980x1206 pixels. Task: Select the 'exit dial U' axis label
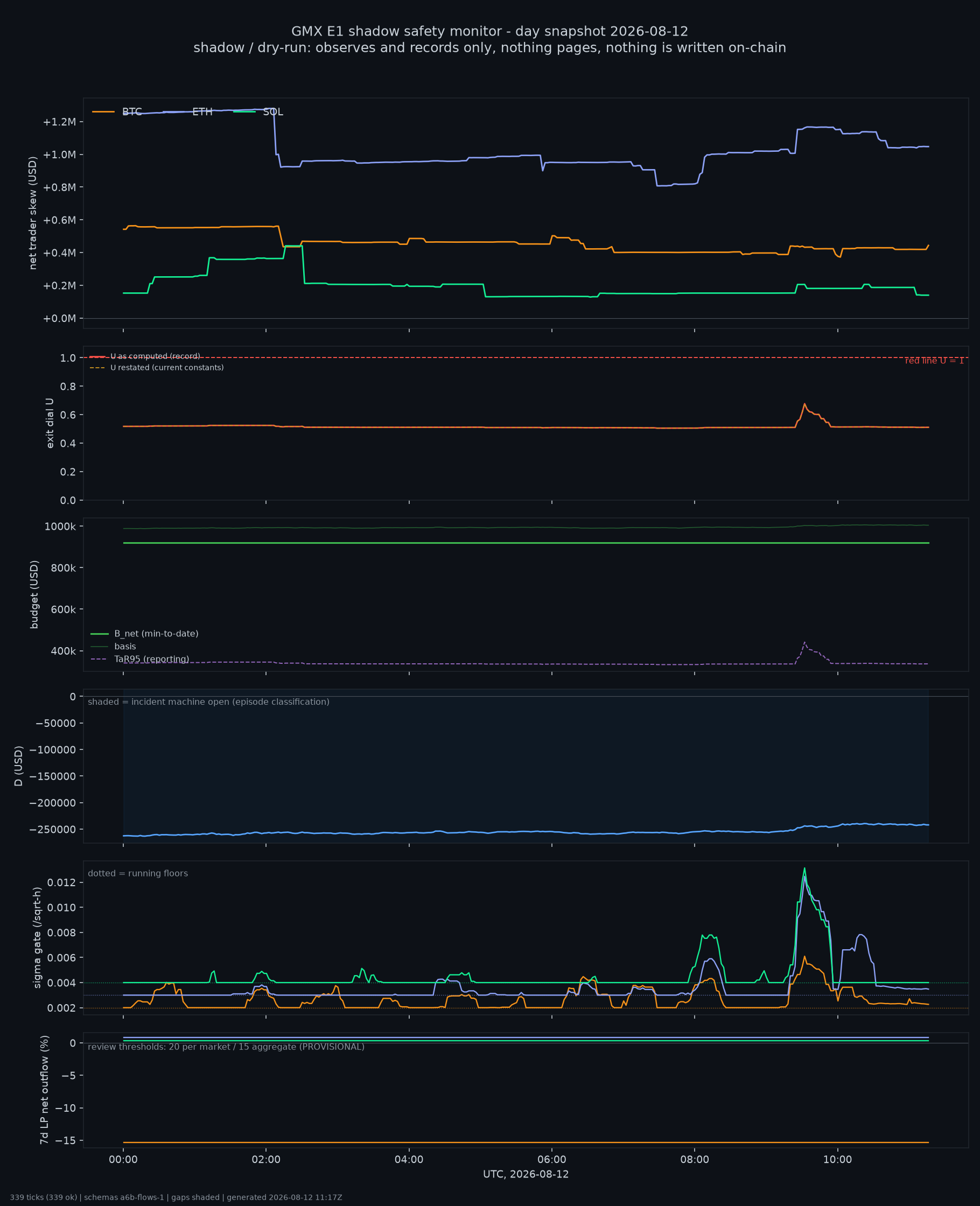coord(50,423)
